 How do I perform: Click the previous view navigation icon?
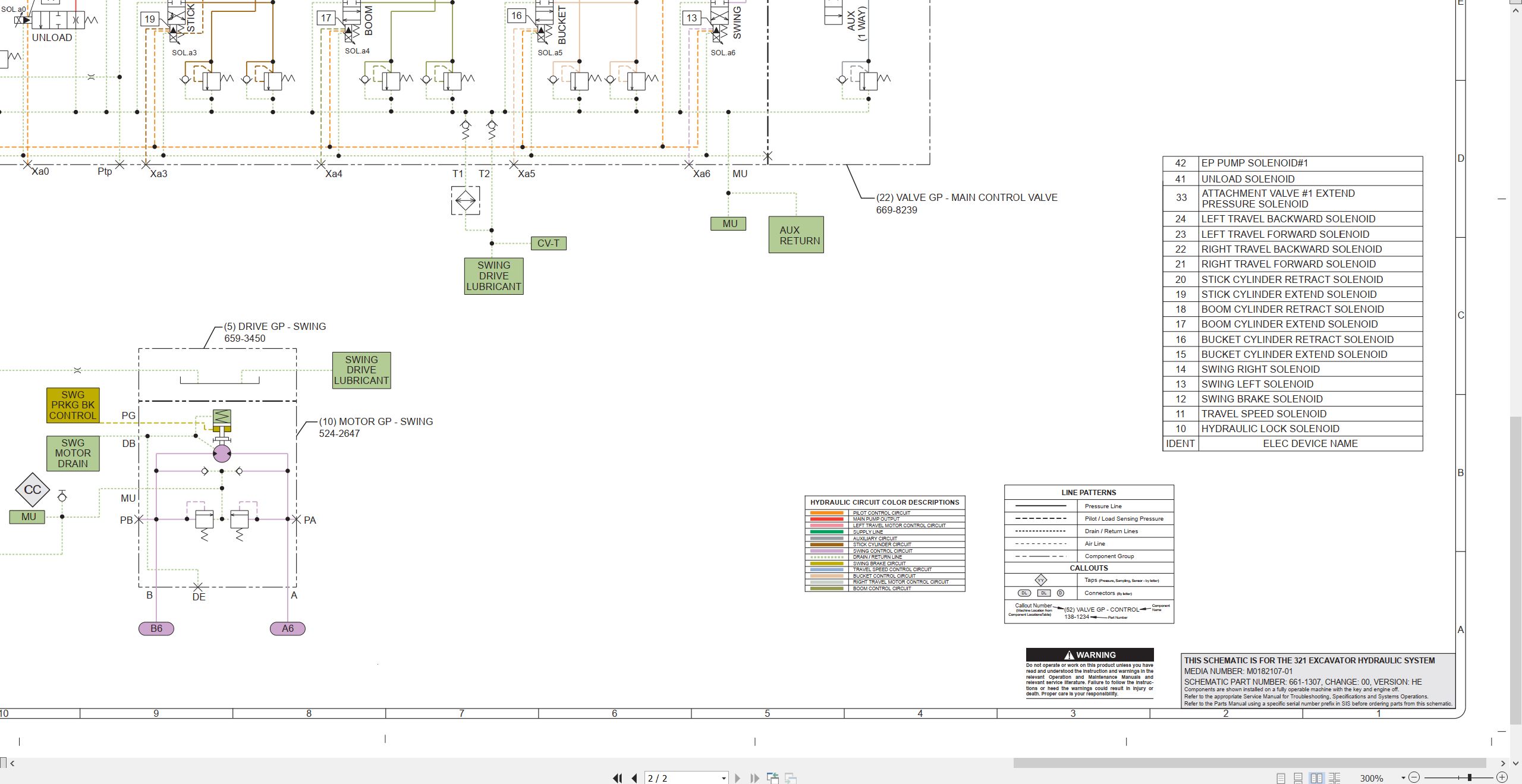point(773,777)
